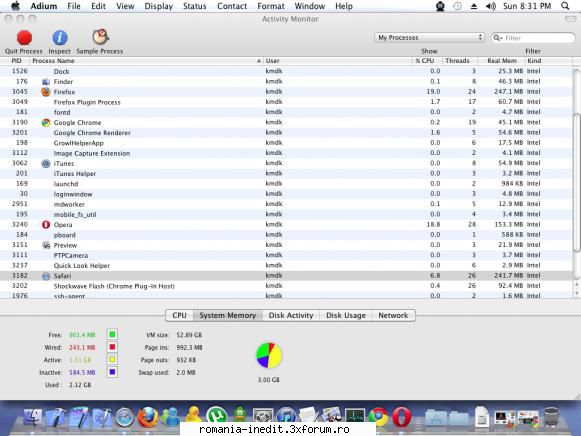Sort by the Kind column header
Screen dimensions: 581x436
pyautogui.click(x=548, y=61)
